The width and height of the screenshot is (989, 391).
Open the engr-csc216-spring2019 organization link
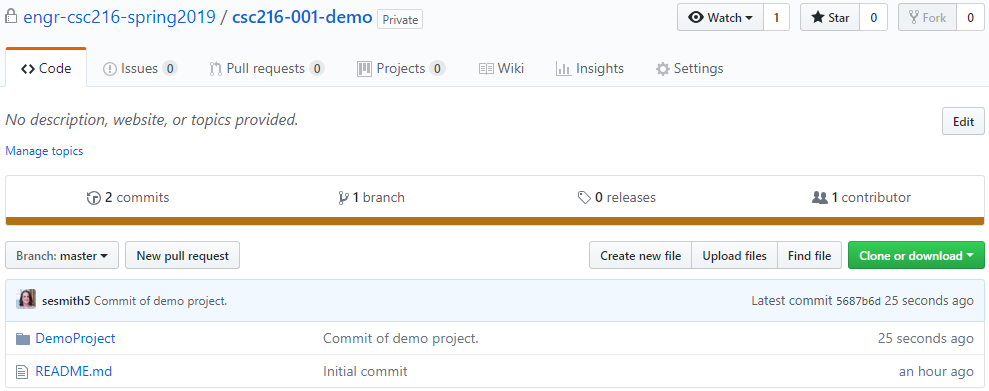click(x=120, y=17)
